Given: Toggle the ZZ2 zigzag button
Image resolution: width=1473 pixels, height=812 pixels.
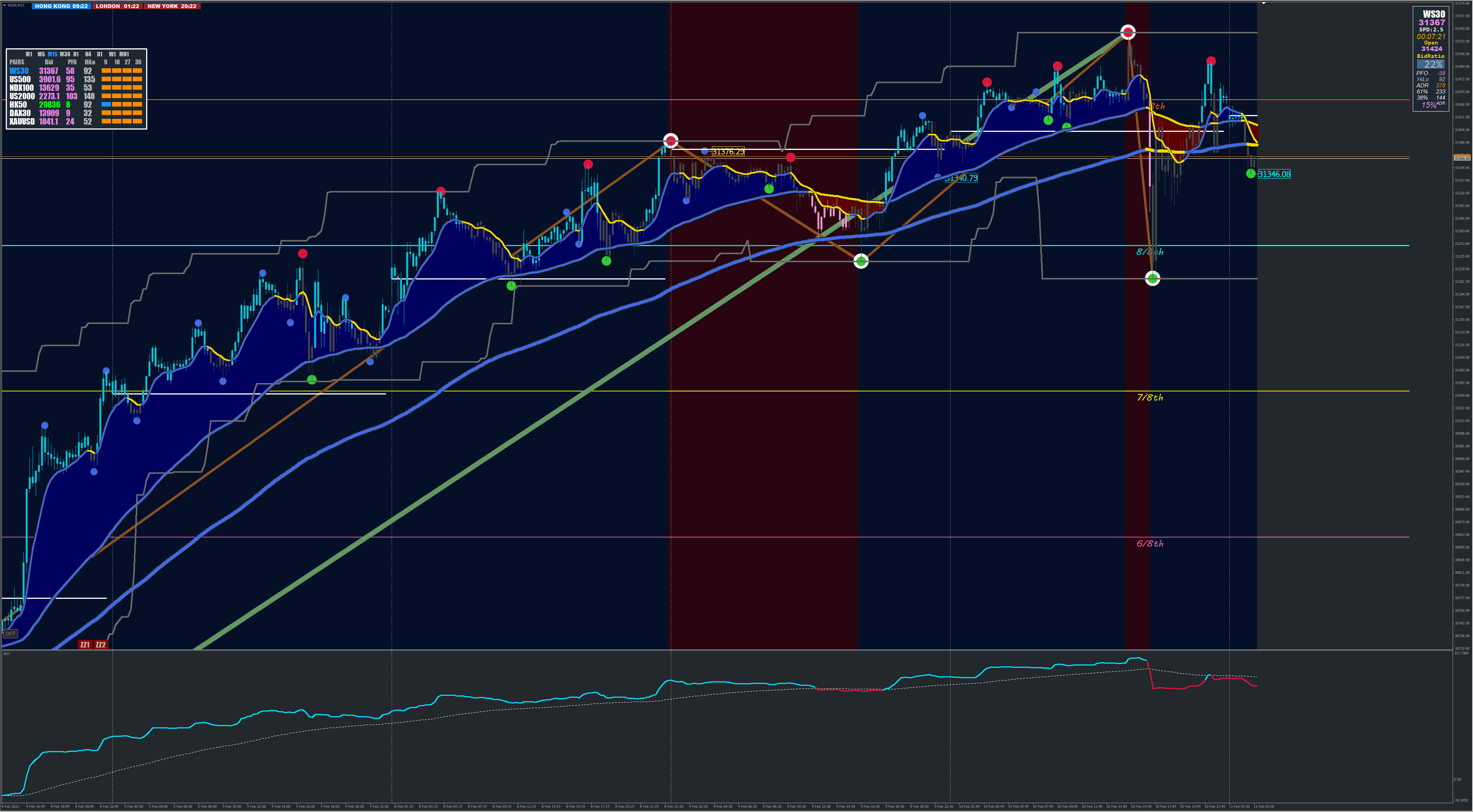Looking at the screenshot, I should pyautogui.click(x=101, y=644).
